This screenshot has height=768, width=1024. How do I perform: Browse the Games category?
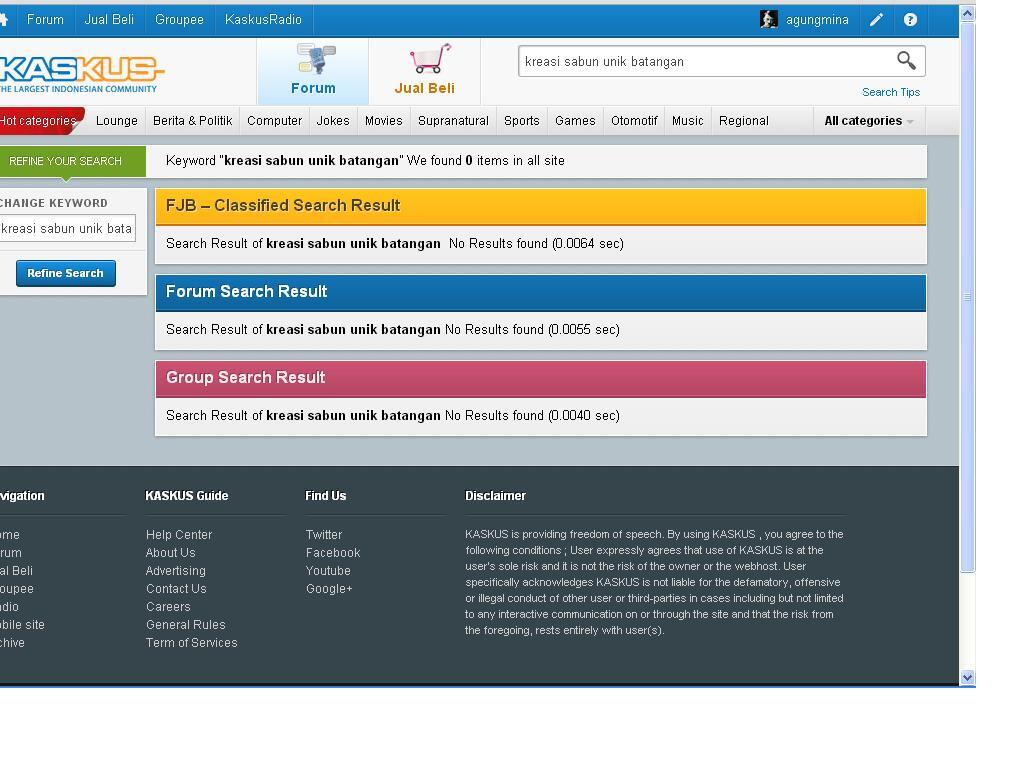[575, 121]
